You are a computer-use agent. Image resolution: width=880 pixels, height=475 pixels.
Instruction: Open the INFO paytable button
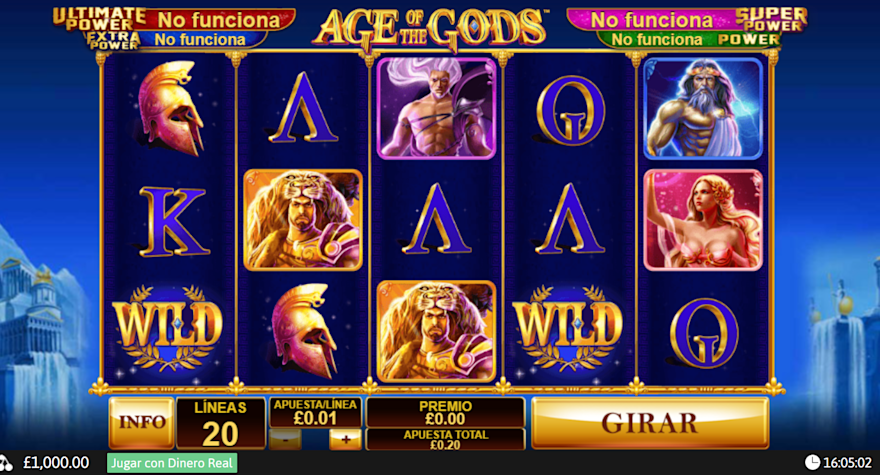[x=141, y=422]
